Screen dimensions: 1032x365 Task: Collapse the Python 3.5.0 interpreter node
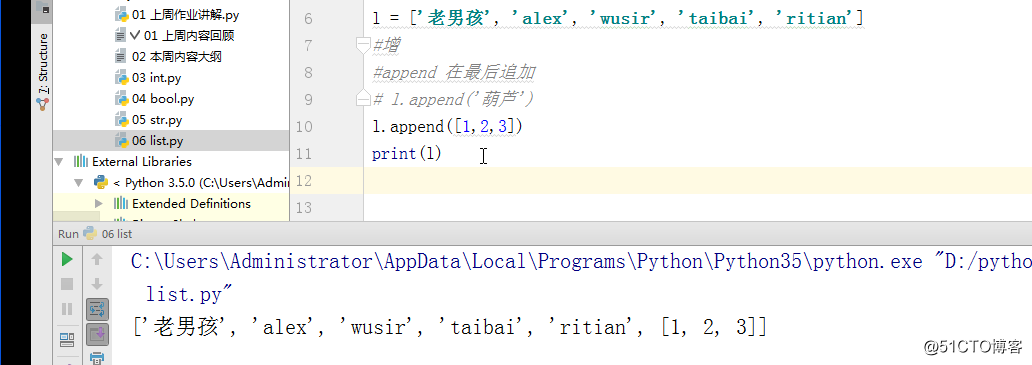pos(80,183)
